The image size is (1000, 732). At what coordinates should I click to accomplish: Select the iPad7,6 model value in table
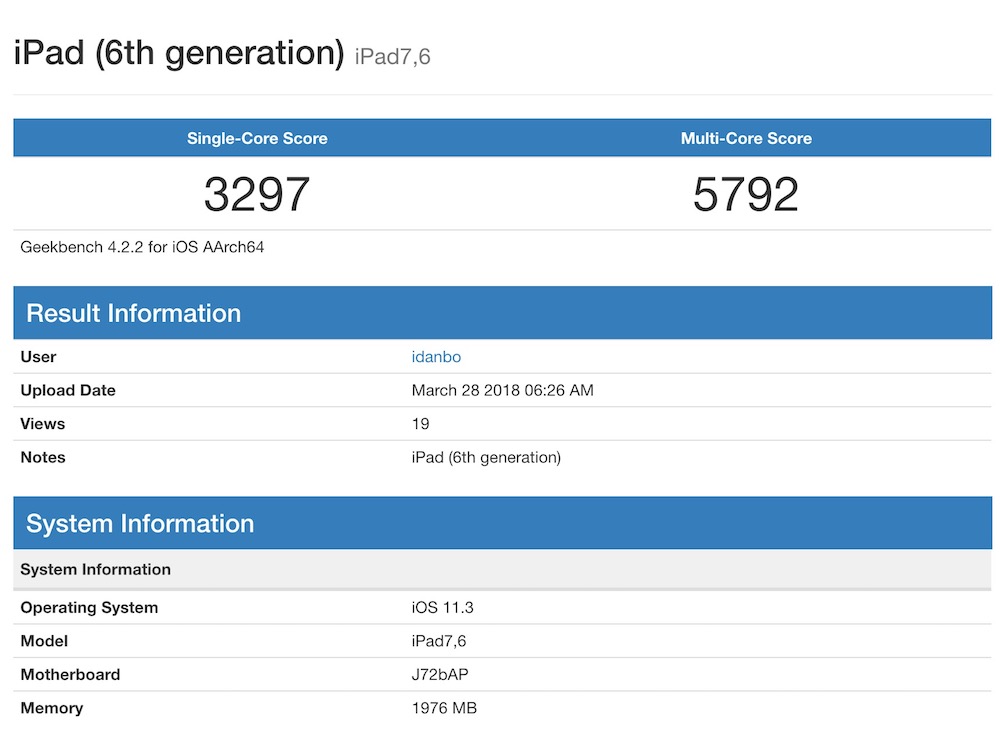[x=439, y=641]
